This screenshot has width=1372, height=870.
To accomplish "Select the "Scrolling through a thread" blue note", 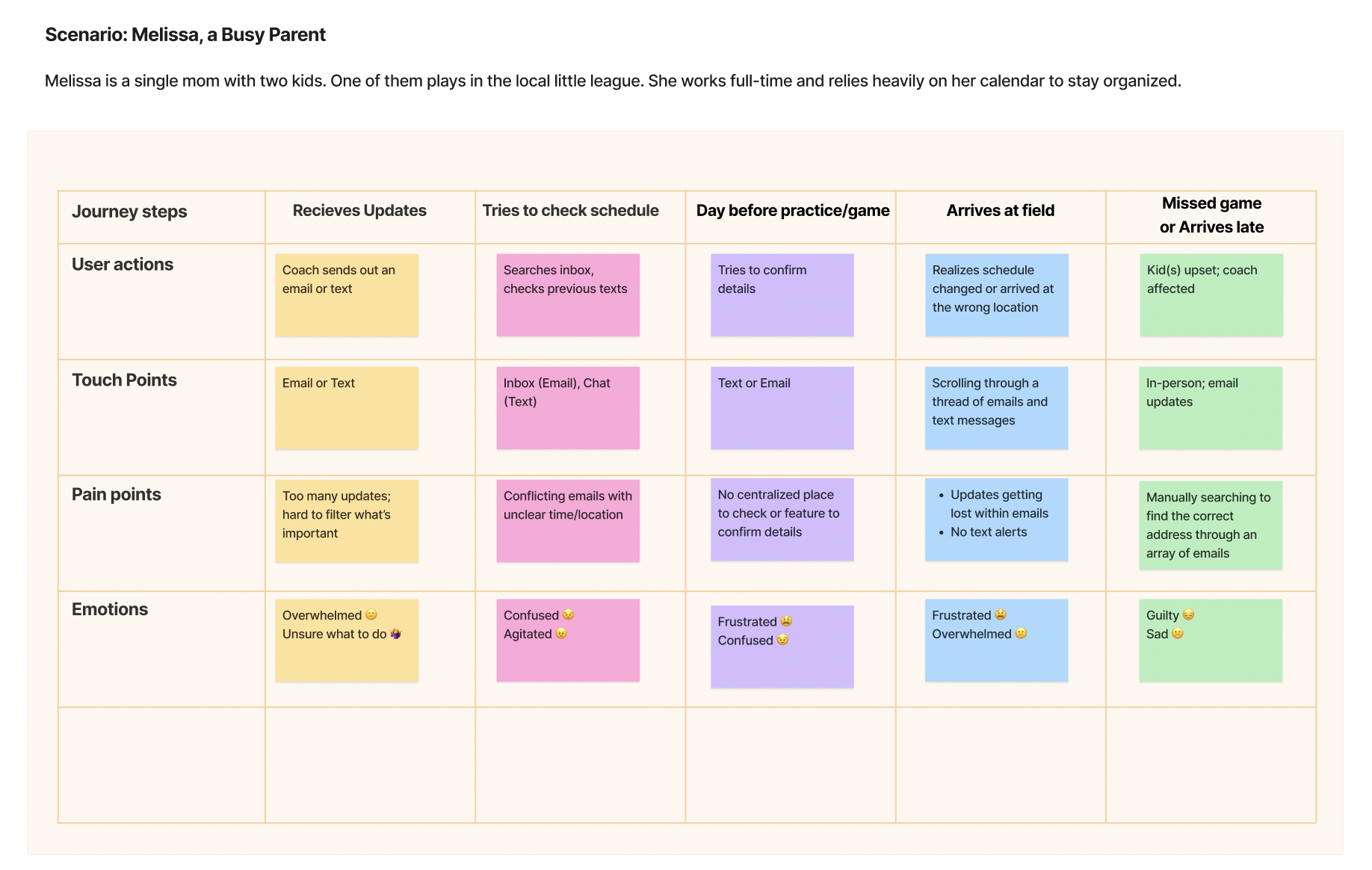I will 996,408.
